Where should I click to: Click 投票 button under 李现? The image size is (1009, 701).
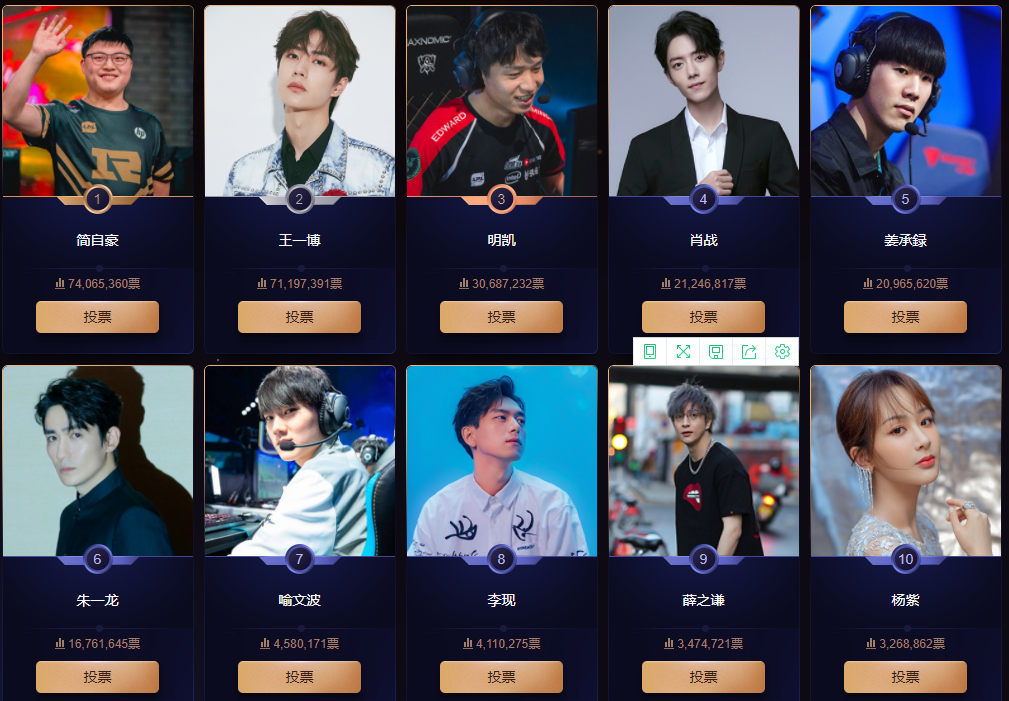(501, 677)
